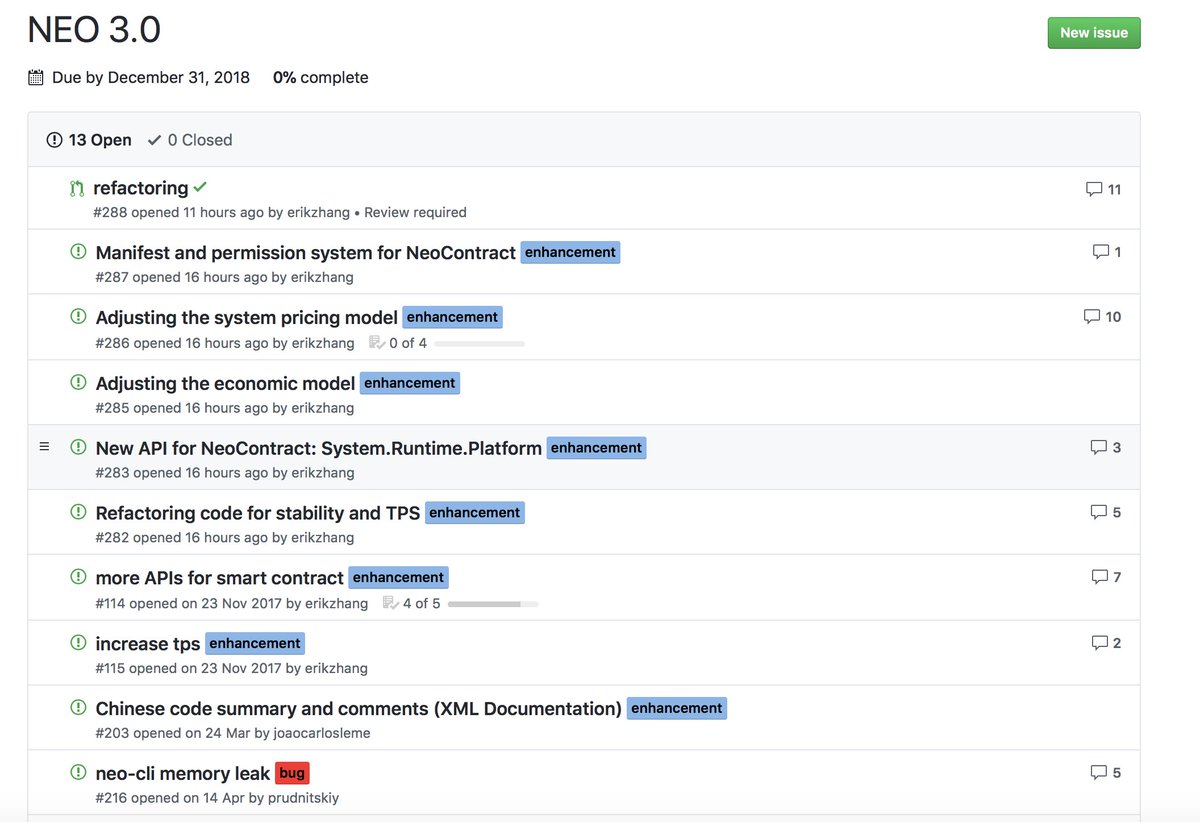The width and height of the screenshot is (1200, 822).
Task: Open comment count 1 on Manifest issue
Action: point(1107,252)
